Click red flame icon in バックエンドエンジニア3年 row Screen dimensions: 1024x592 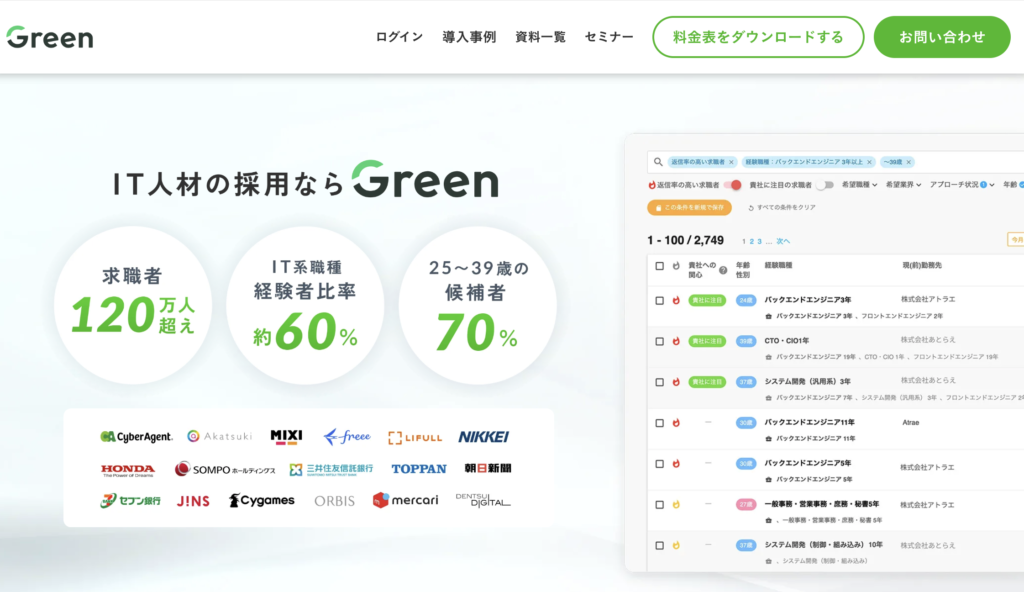[x=676, y=301]
